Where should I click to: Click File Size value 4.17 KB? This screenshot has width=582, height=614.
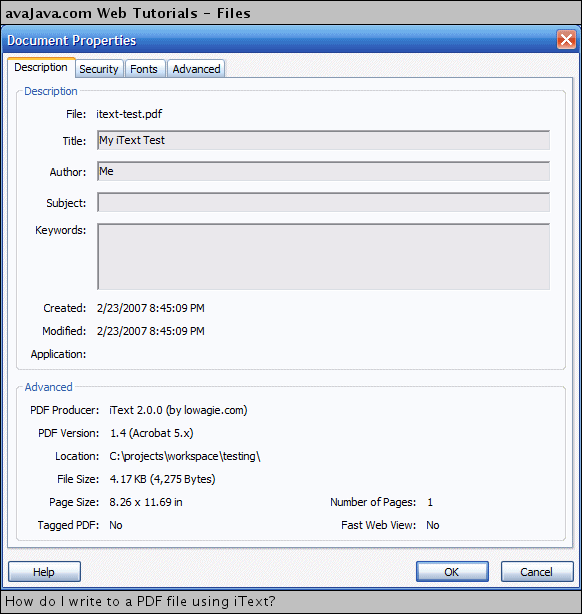coord(162,479)
